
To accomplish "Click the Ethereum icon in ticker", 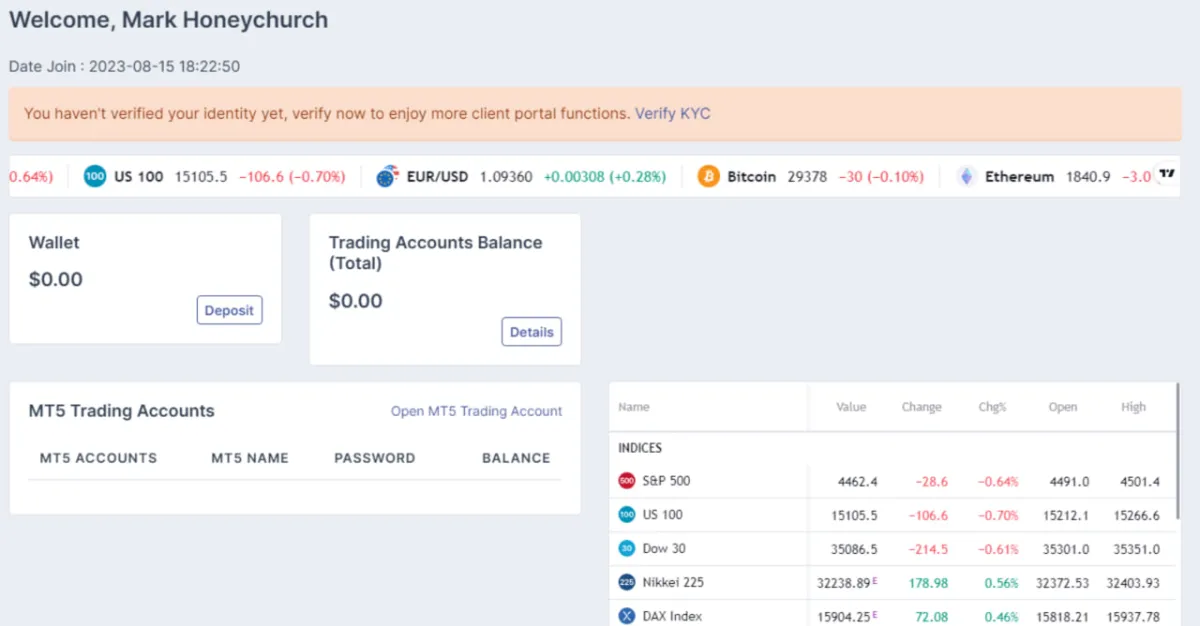I will pos(966,177).
